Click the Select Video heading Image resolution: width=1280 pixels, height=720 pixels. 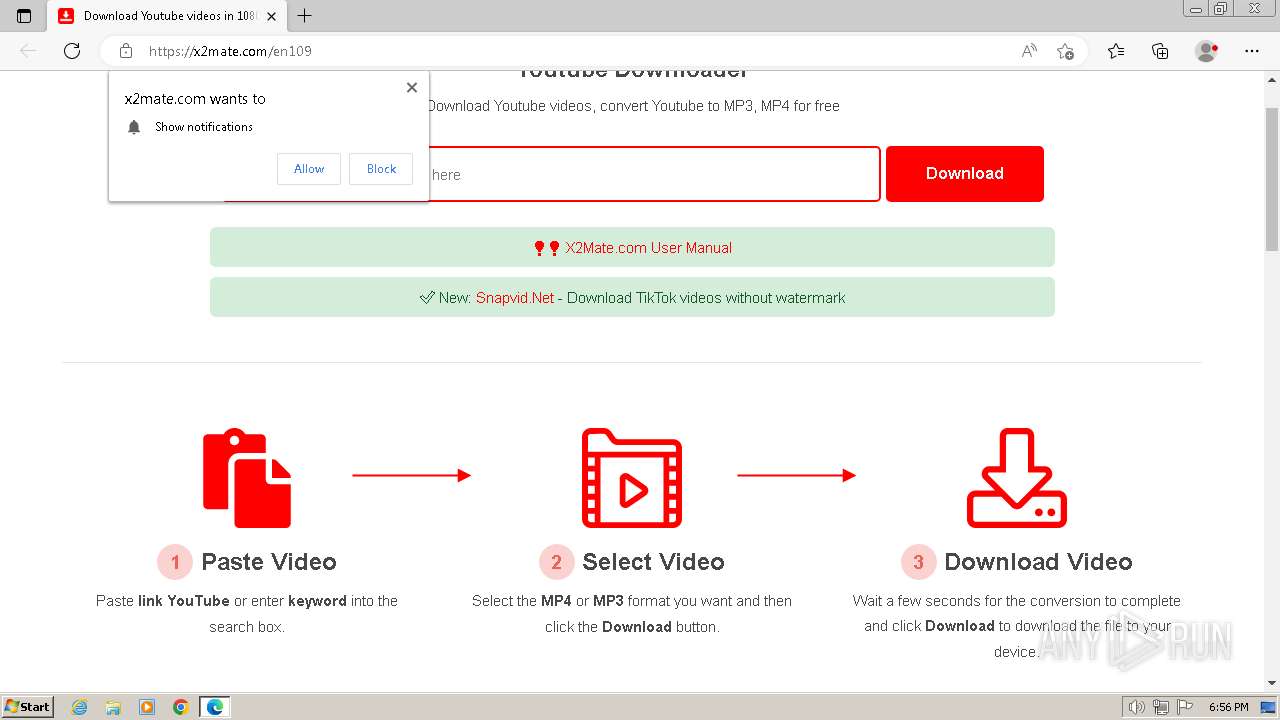(653, 562)
